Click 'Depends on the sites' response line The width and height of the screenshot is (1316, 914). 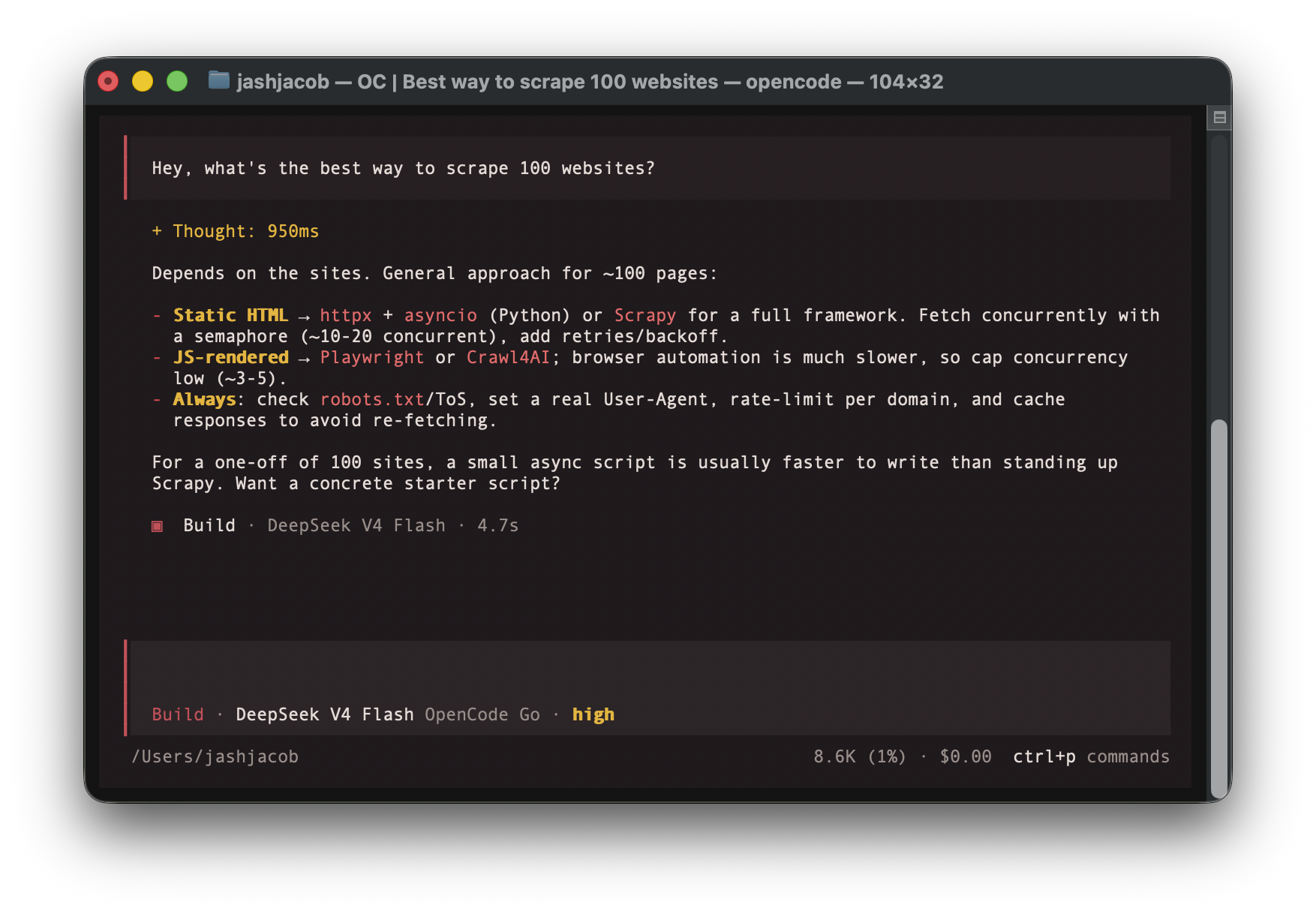coord(434,273)
